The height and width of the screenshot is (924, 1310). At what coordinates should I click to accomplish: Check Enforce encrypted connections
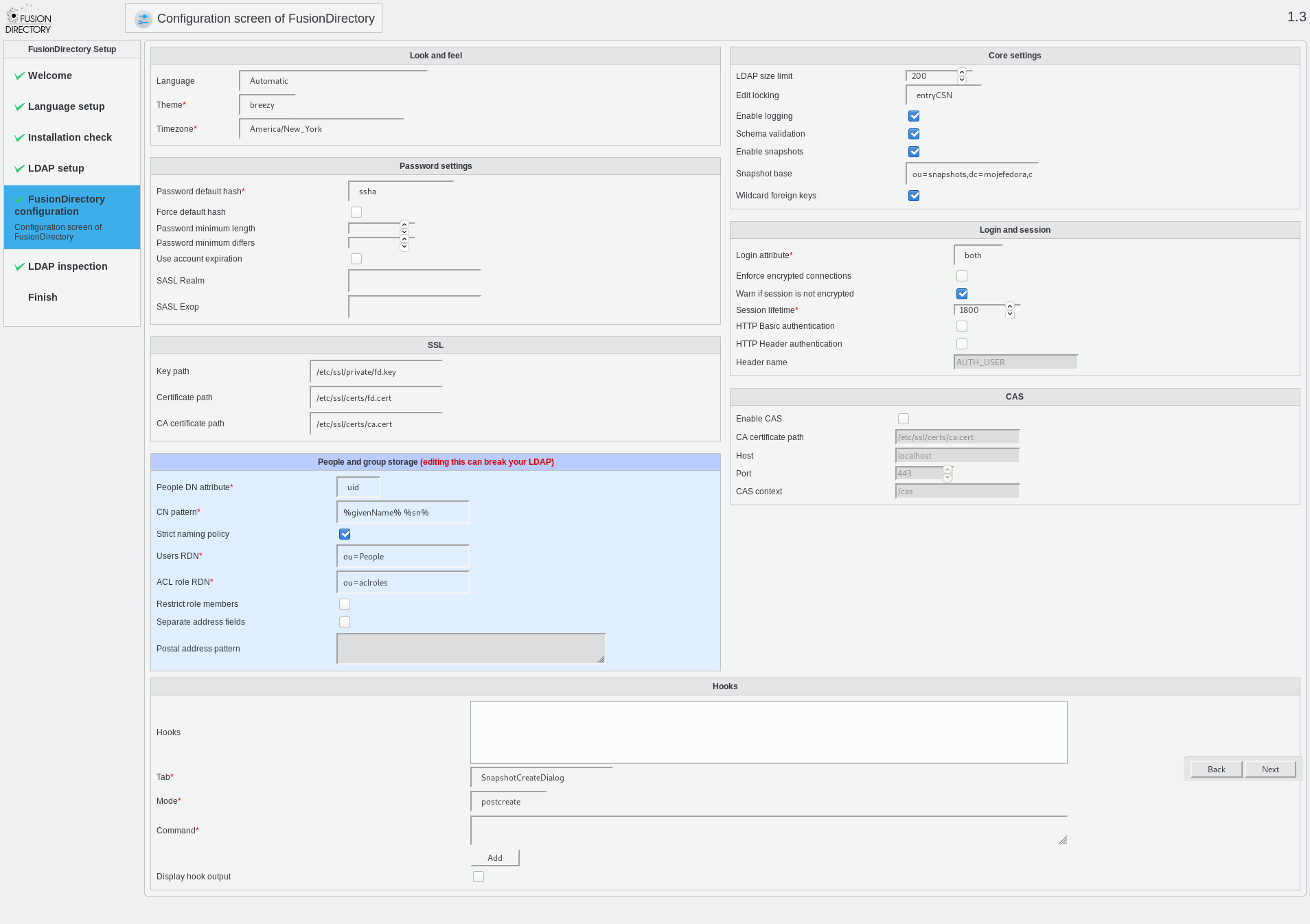click(x=962, y=276)
